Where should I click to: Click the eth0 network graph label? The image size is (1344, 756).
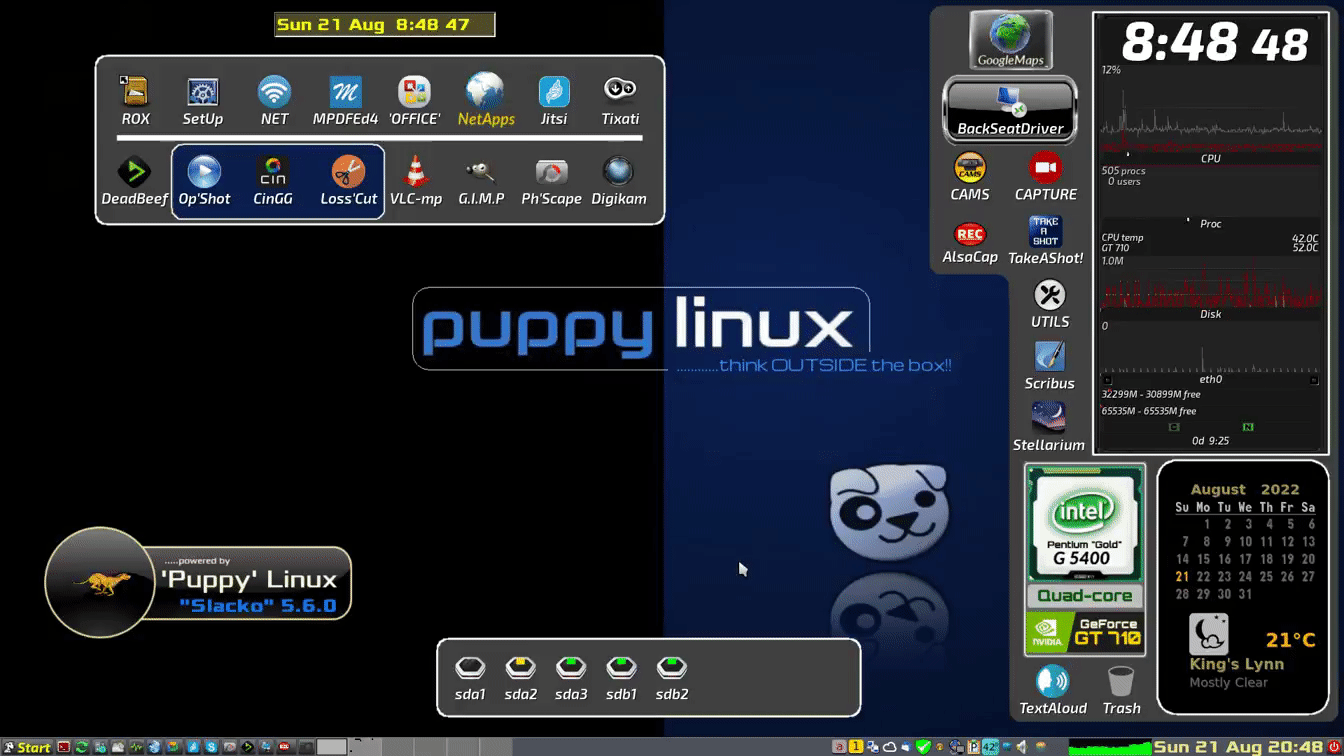tap(1210, 379)
